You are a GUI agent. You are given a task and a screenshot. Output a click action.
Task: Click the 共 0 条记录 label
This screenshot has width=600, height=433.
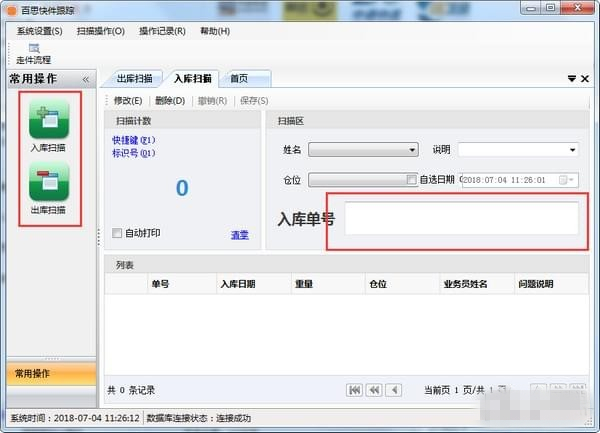pos(131,390)
